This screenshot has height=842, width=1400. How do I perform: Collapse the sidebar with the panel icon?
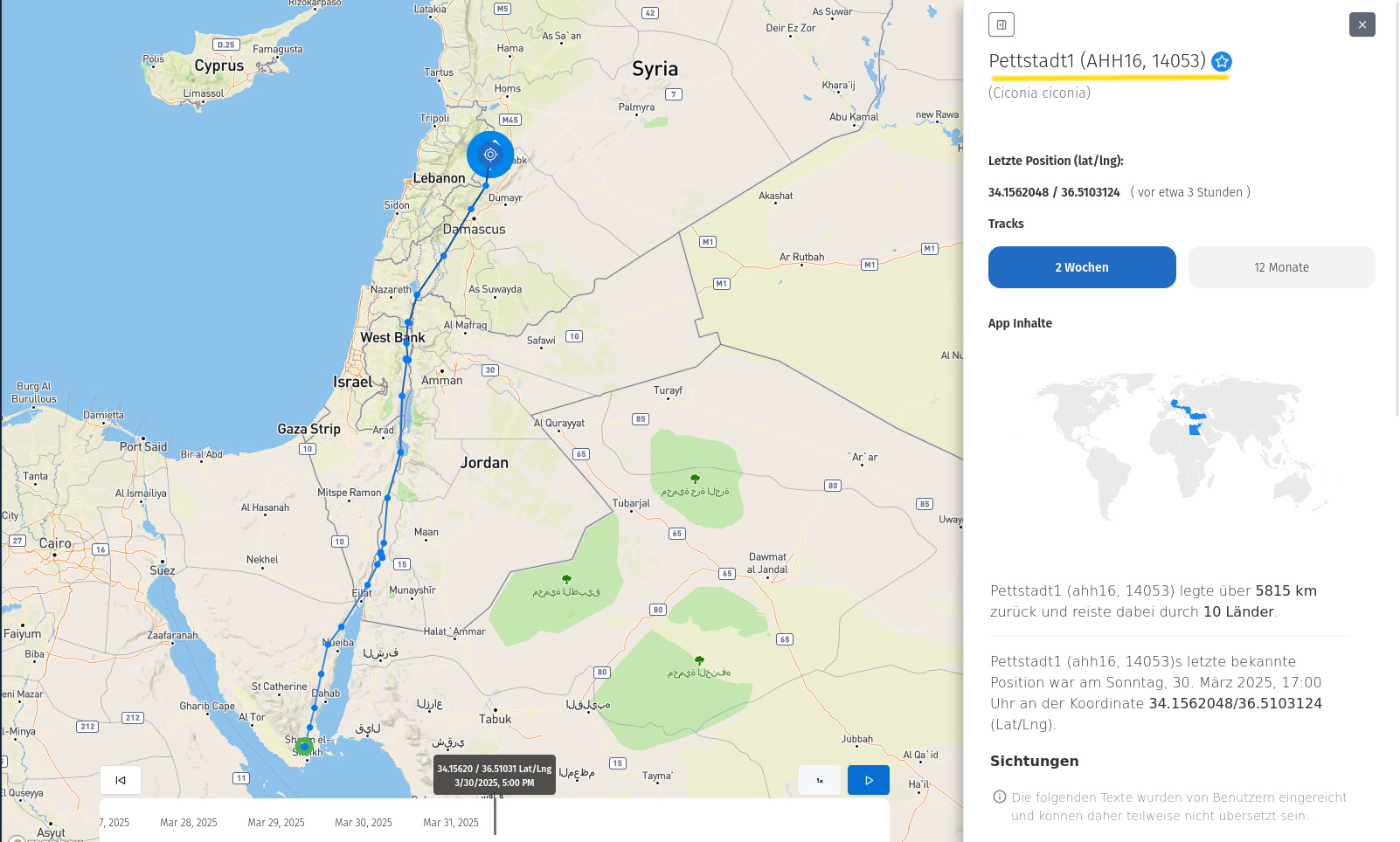pos(1001,24)
